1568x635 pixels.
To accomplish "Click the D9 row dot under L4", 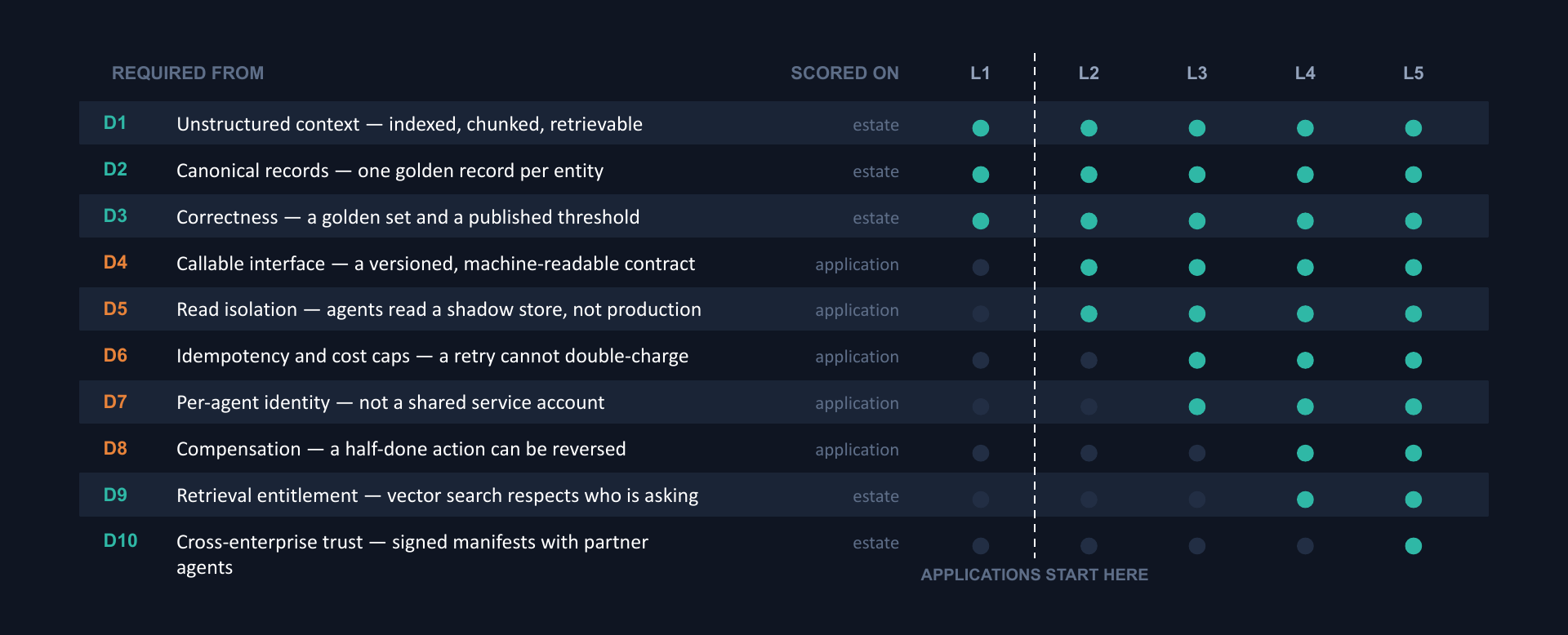I will 1305,500.
